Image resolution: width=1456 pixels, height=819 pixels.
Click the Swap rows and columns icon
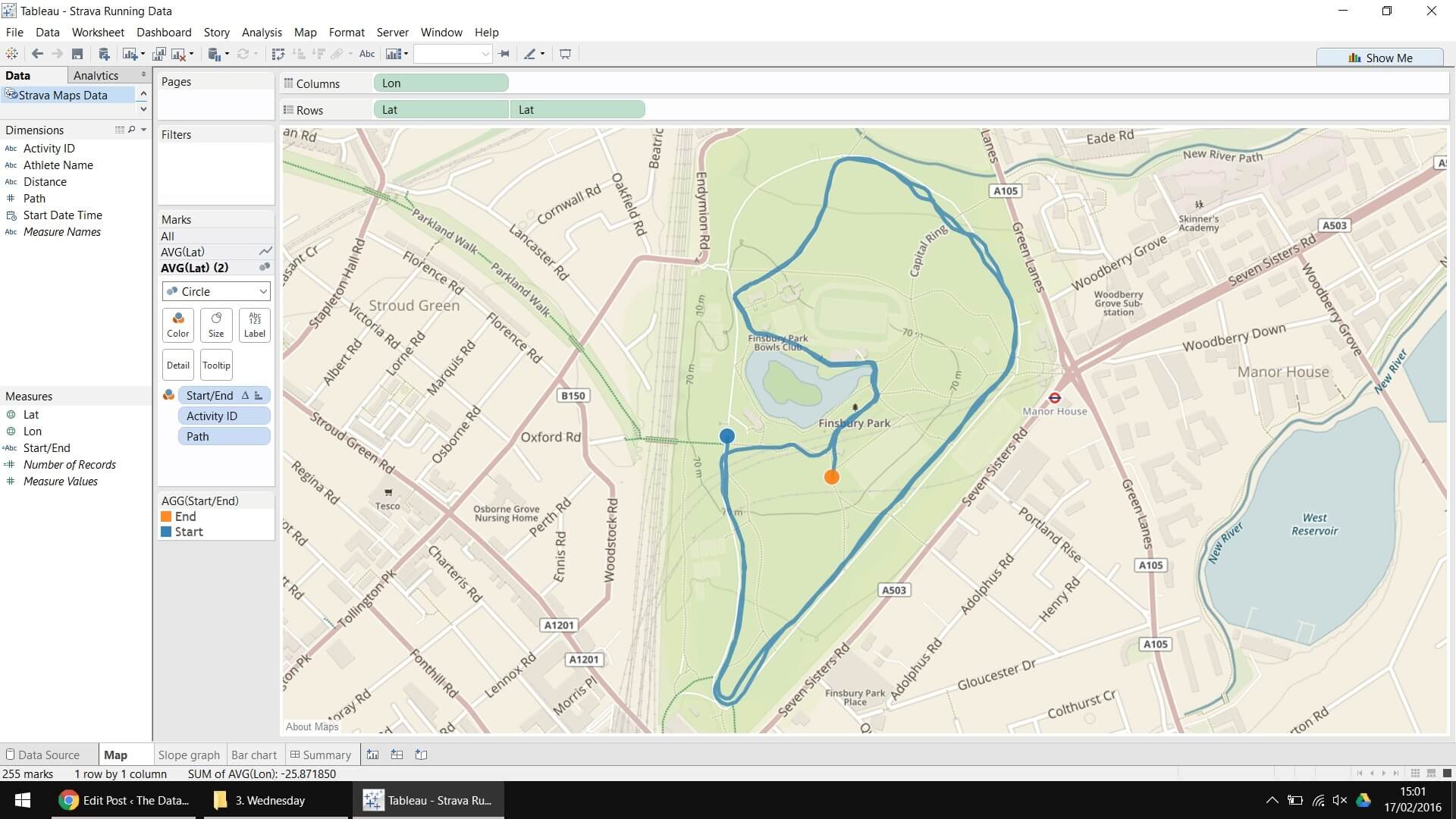(278, 54)
